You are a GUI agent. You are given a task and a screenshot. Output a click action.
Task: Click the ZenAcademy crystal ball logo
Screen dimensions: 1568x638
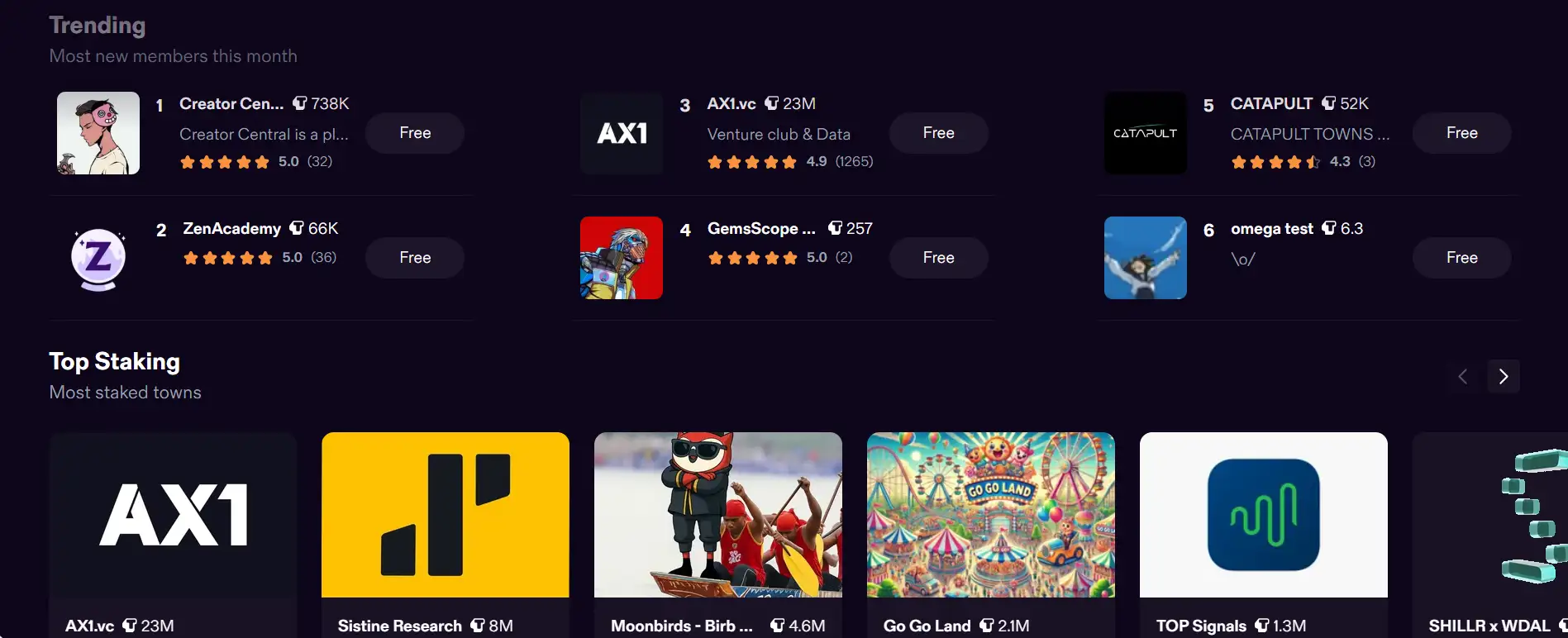click(x=98, y=258)
